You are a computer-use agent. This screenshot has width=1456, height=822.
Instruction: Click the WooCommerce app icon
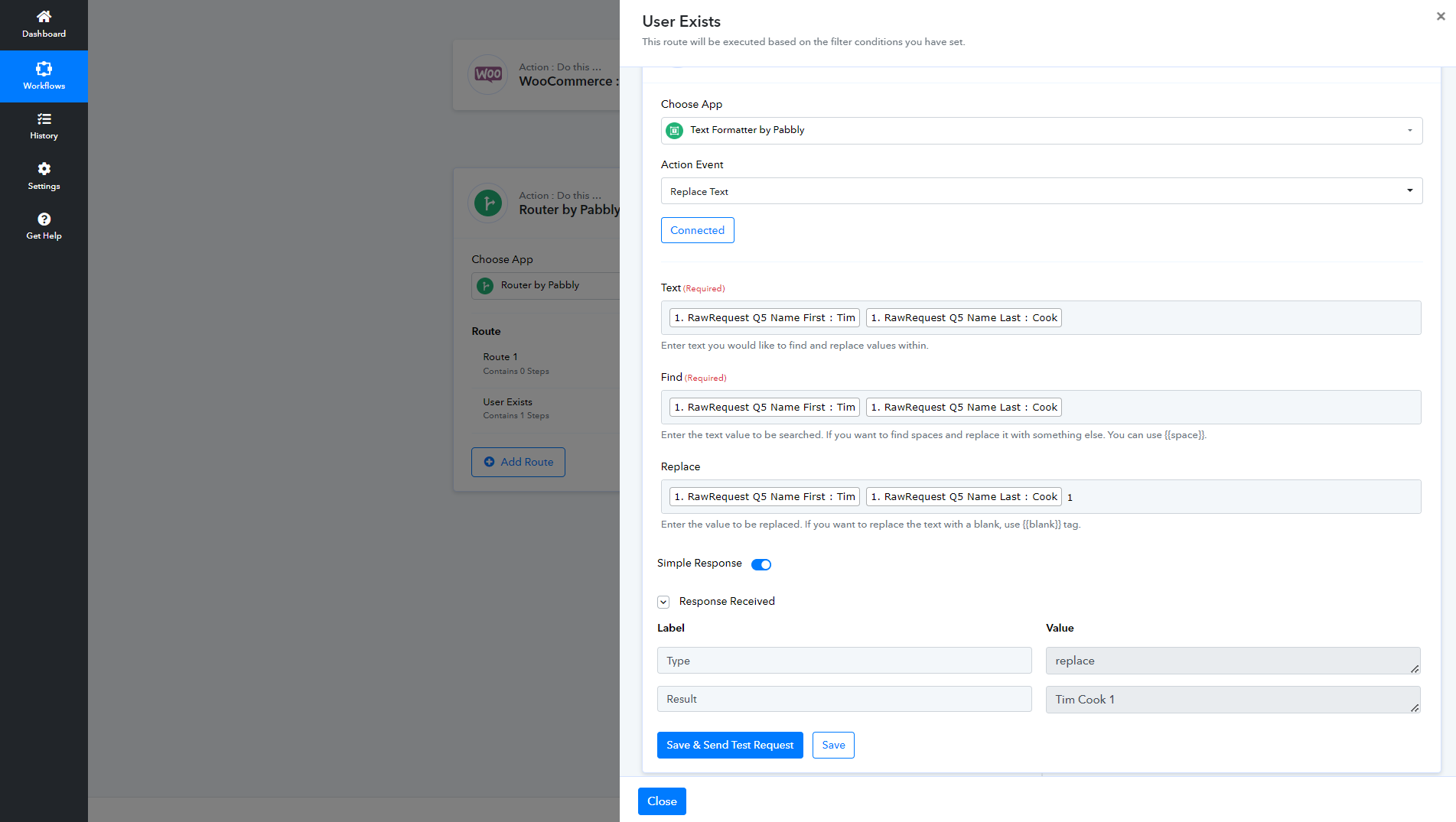click(488, 74)
